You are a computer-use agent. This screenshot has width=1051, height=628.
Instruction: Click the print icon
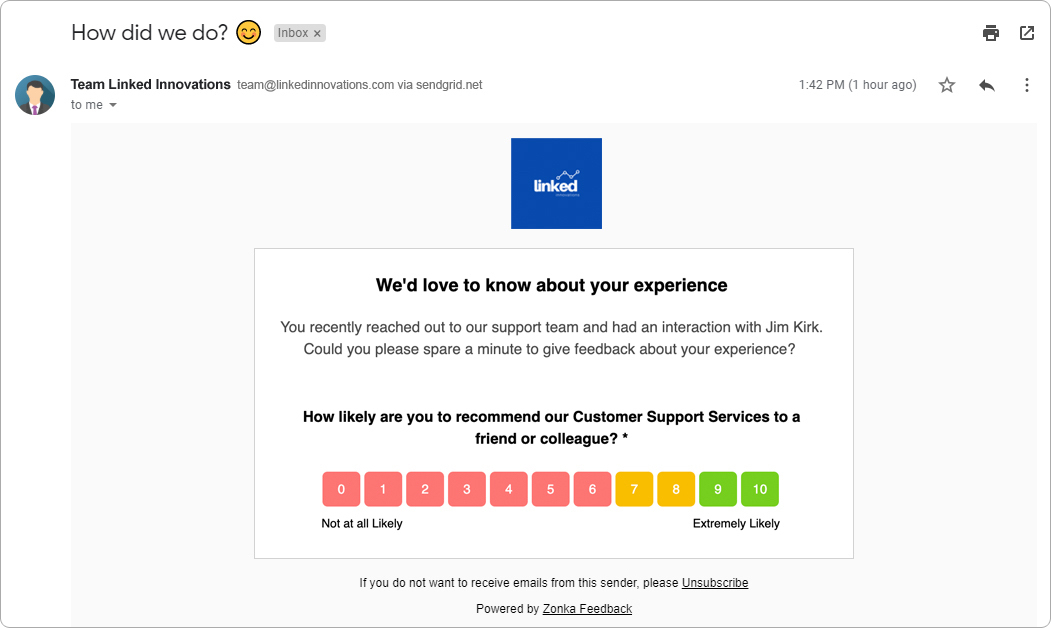[x=990, y=32]
